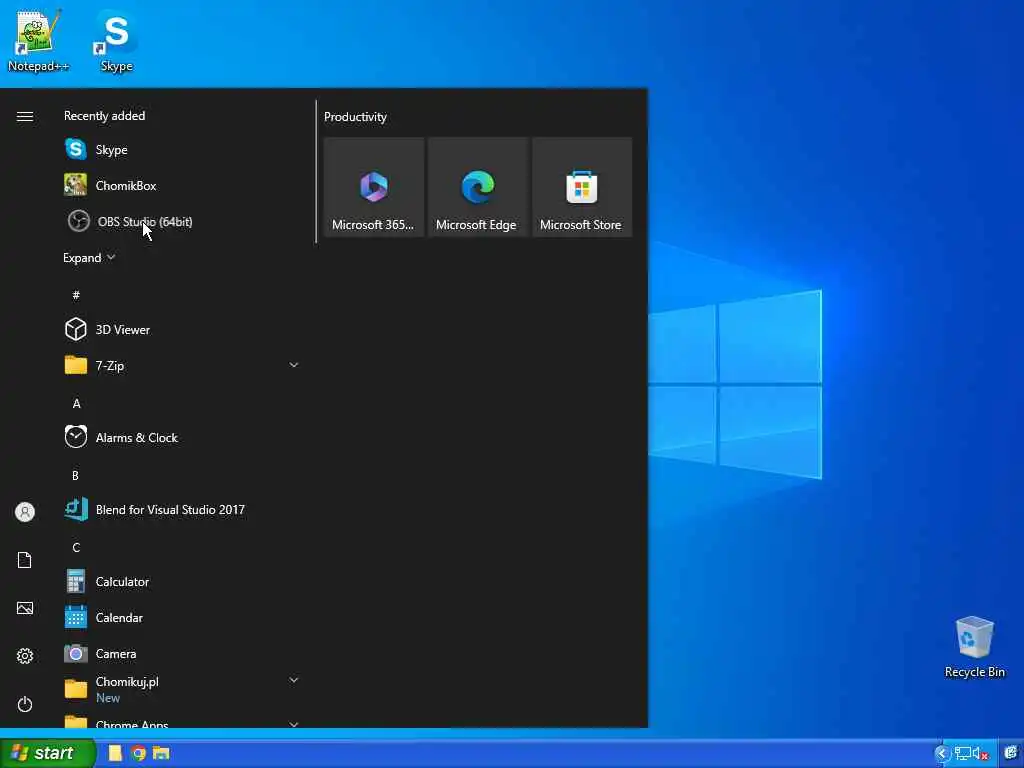Open the Calculator app
Screen dimensions: 1024x768
point(182,581)
